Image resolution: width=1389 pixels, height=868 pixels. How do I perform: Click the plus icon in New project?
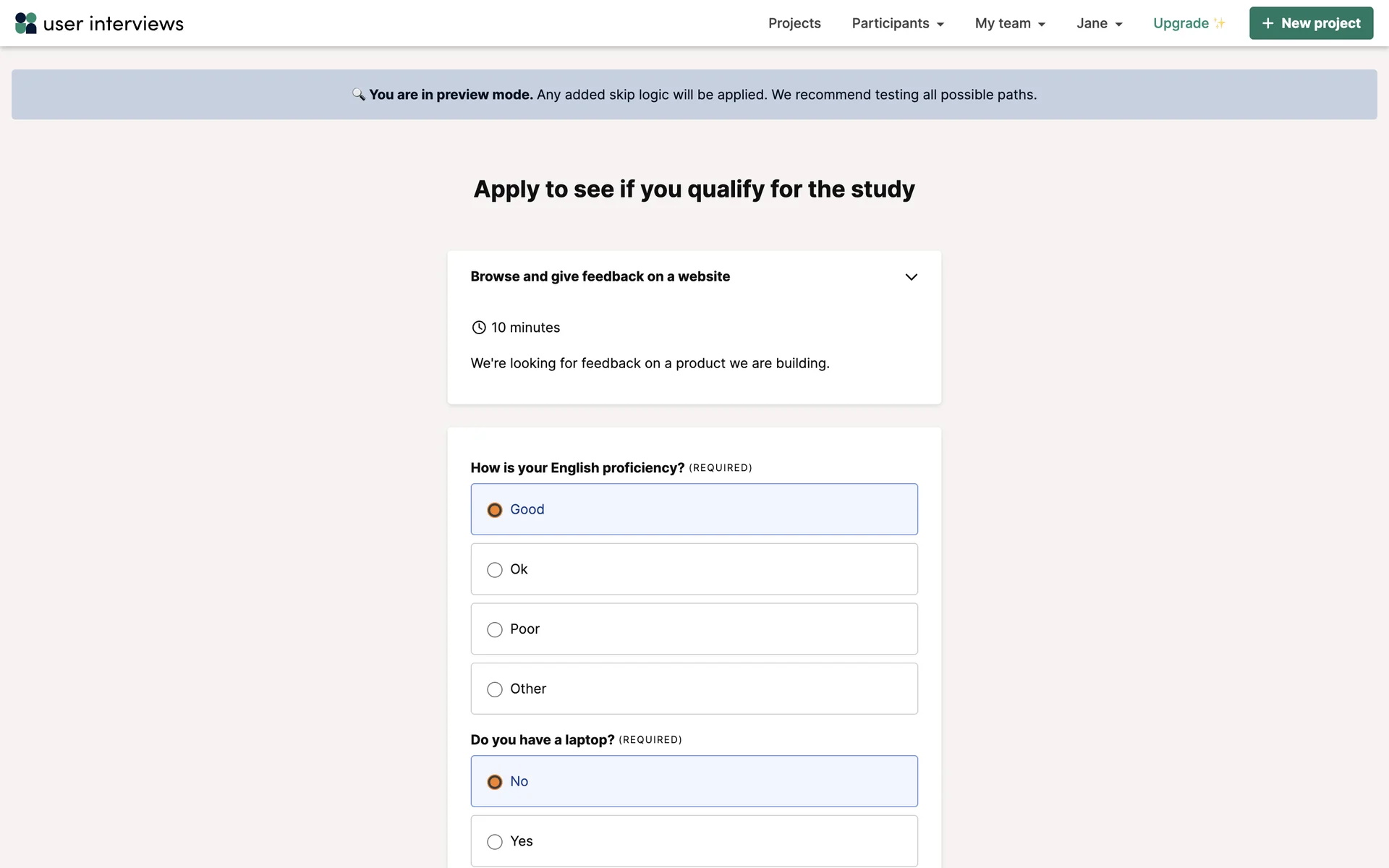tap(1267, 23)
